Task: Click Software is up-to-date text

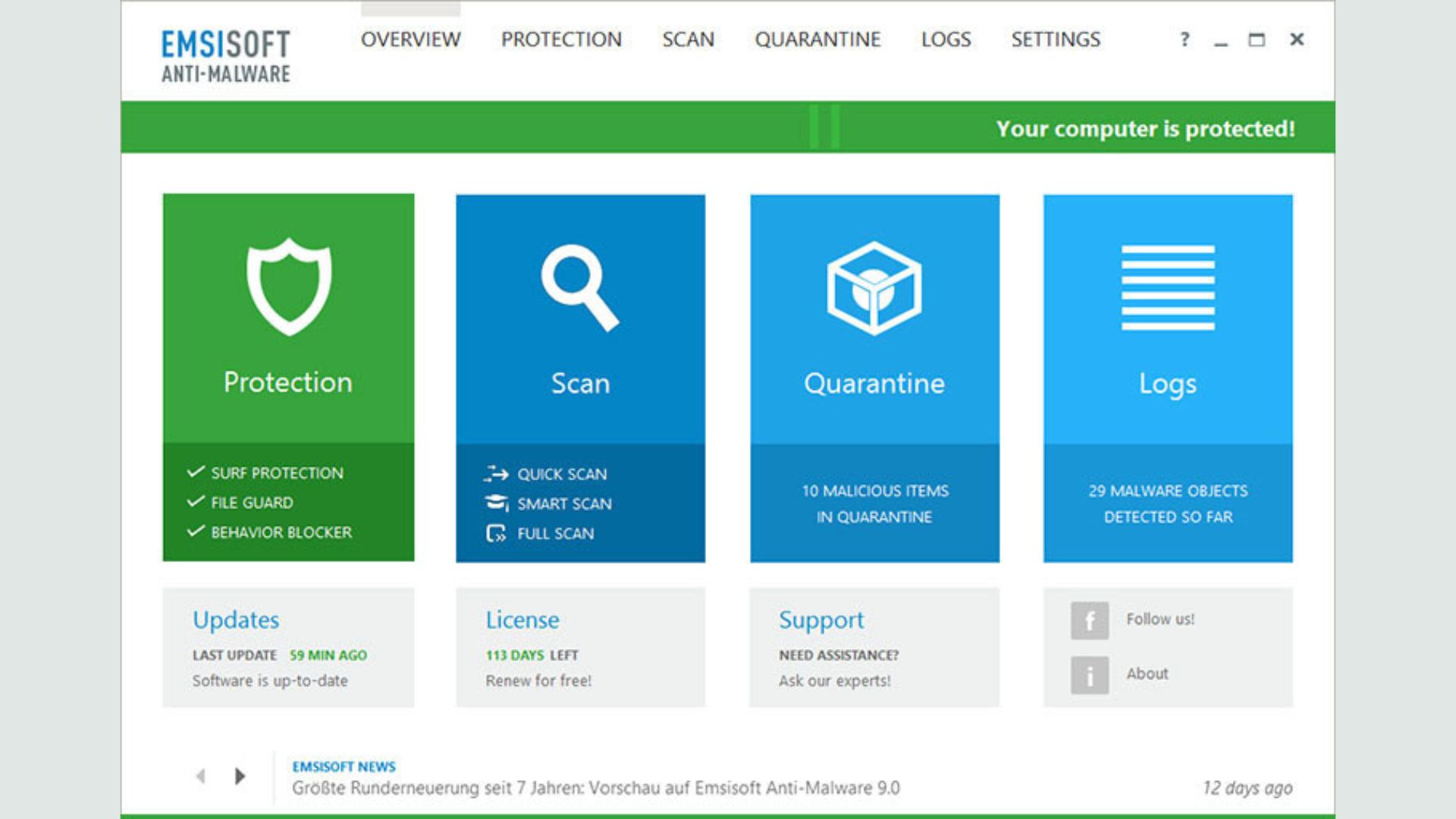Action: click(270, 681)
